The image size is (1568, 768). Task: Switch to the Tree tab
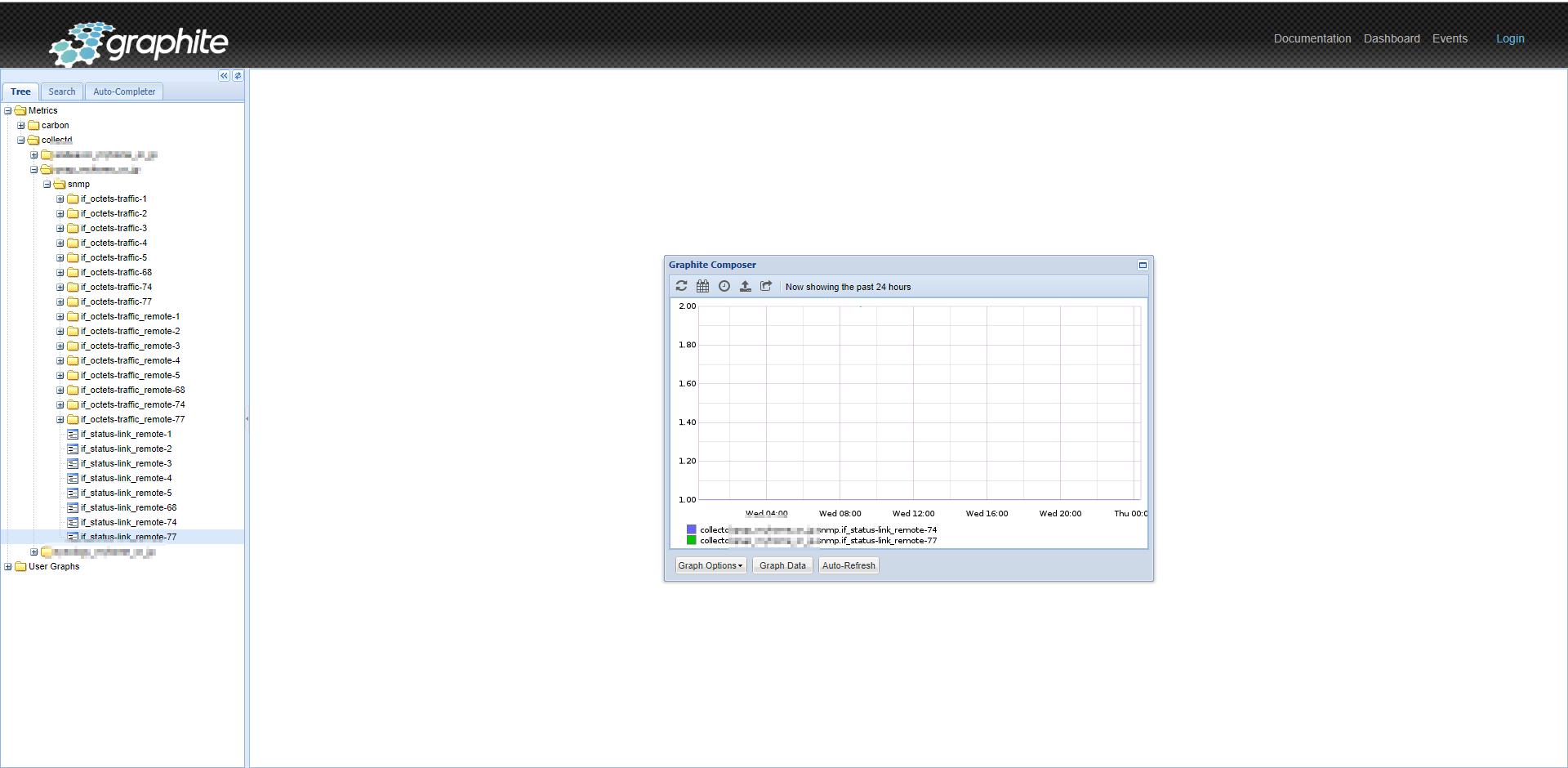[x=20, y=92]
